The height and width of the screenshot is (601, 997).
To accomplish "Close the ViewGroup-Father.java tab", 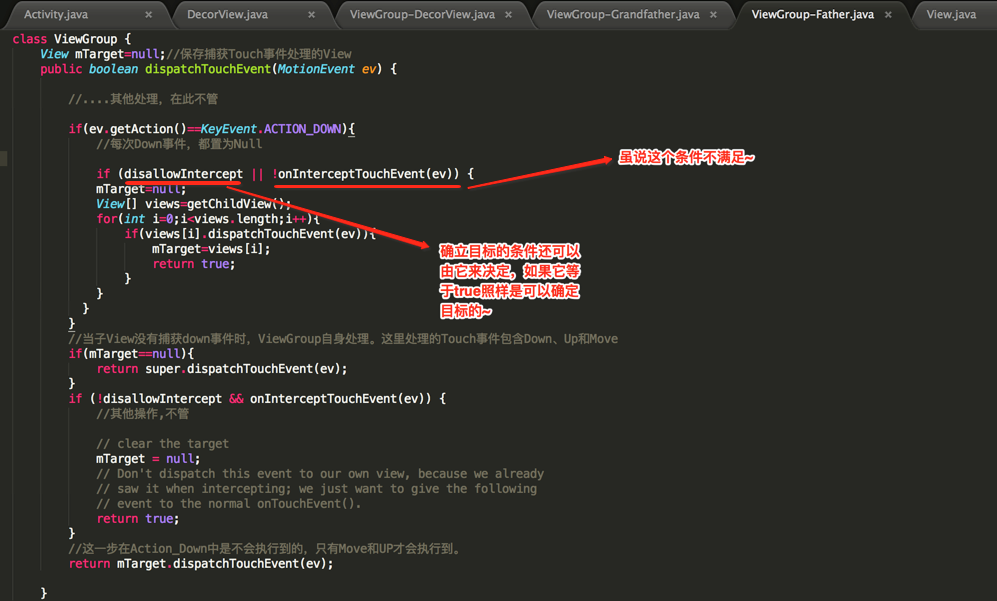I will (x=888, y=15).
